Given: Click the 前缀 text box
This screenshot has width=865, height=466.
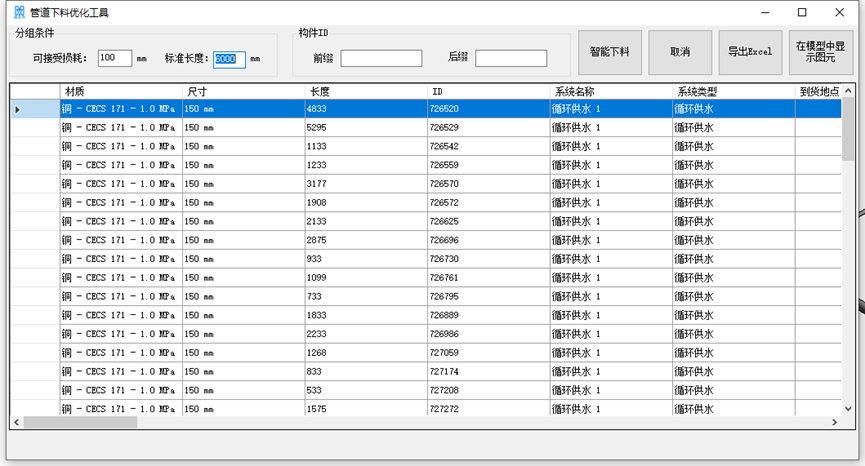Looking at the screenshot, I should [x=381, y=59].
